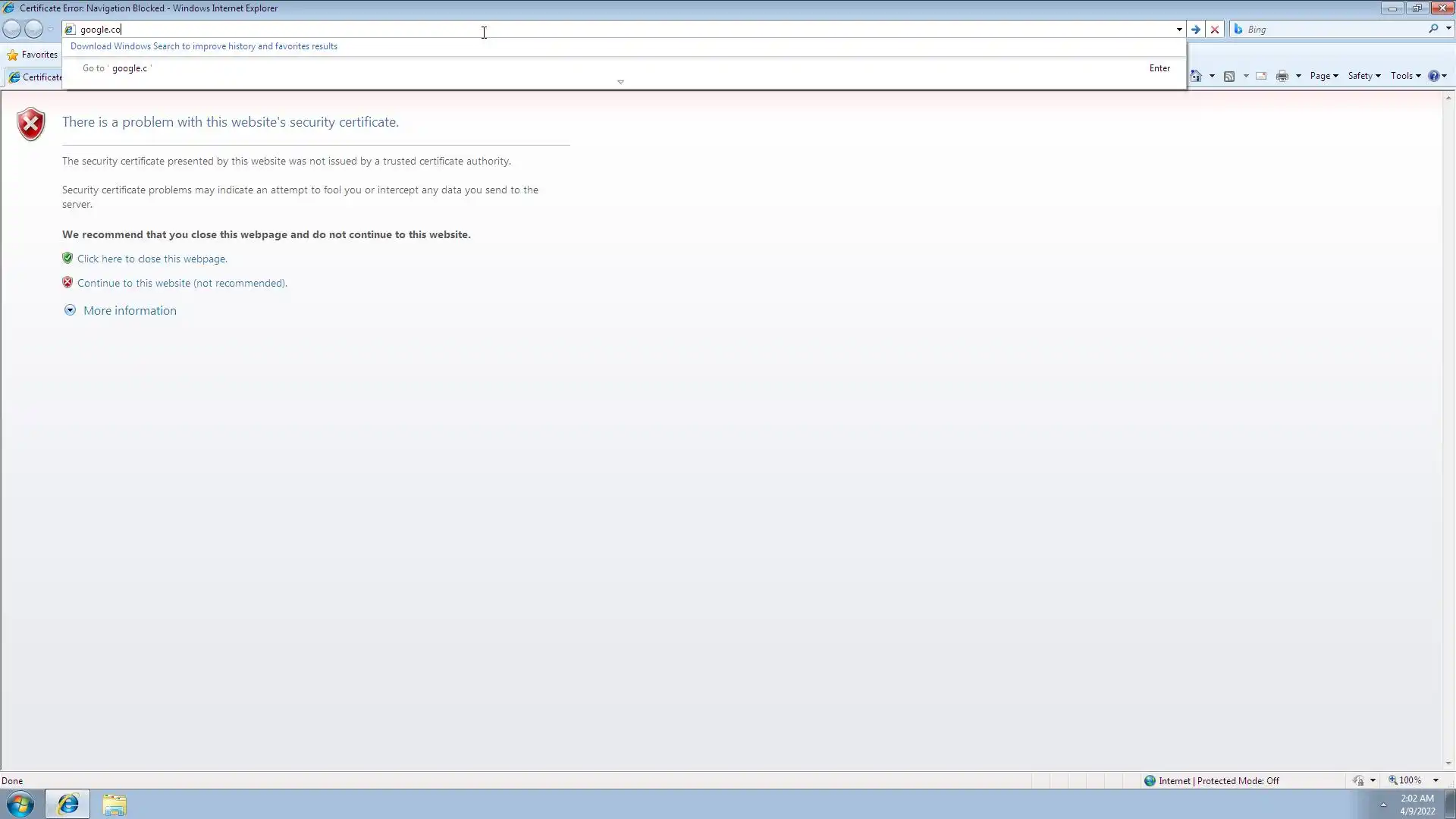Screen dimensions: 1456x819
Task: Click the Home toolbar icon
Action: pyautogui.click(x=1196, y=76)
